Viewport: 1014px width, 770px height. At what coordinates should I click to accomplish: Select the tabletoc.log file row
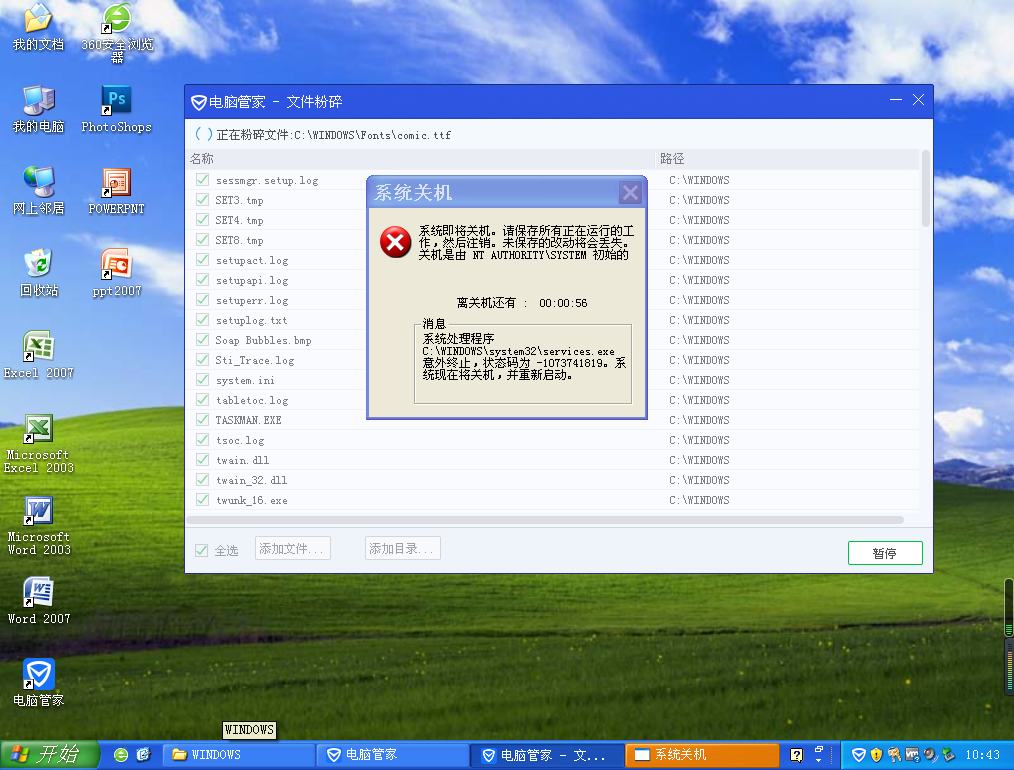coord(553,400)
